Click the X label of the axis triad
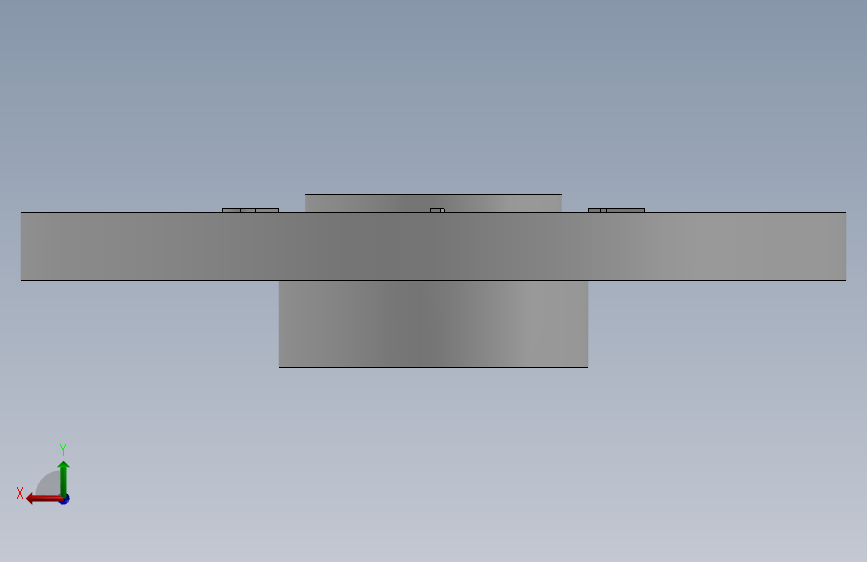The width and height of the screenshot is (867, 562). tap(20, 493)
